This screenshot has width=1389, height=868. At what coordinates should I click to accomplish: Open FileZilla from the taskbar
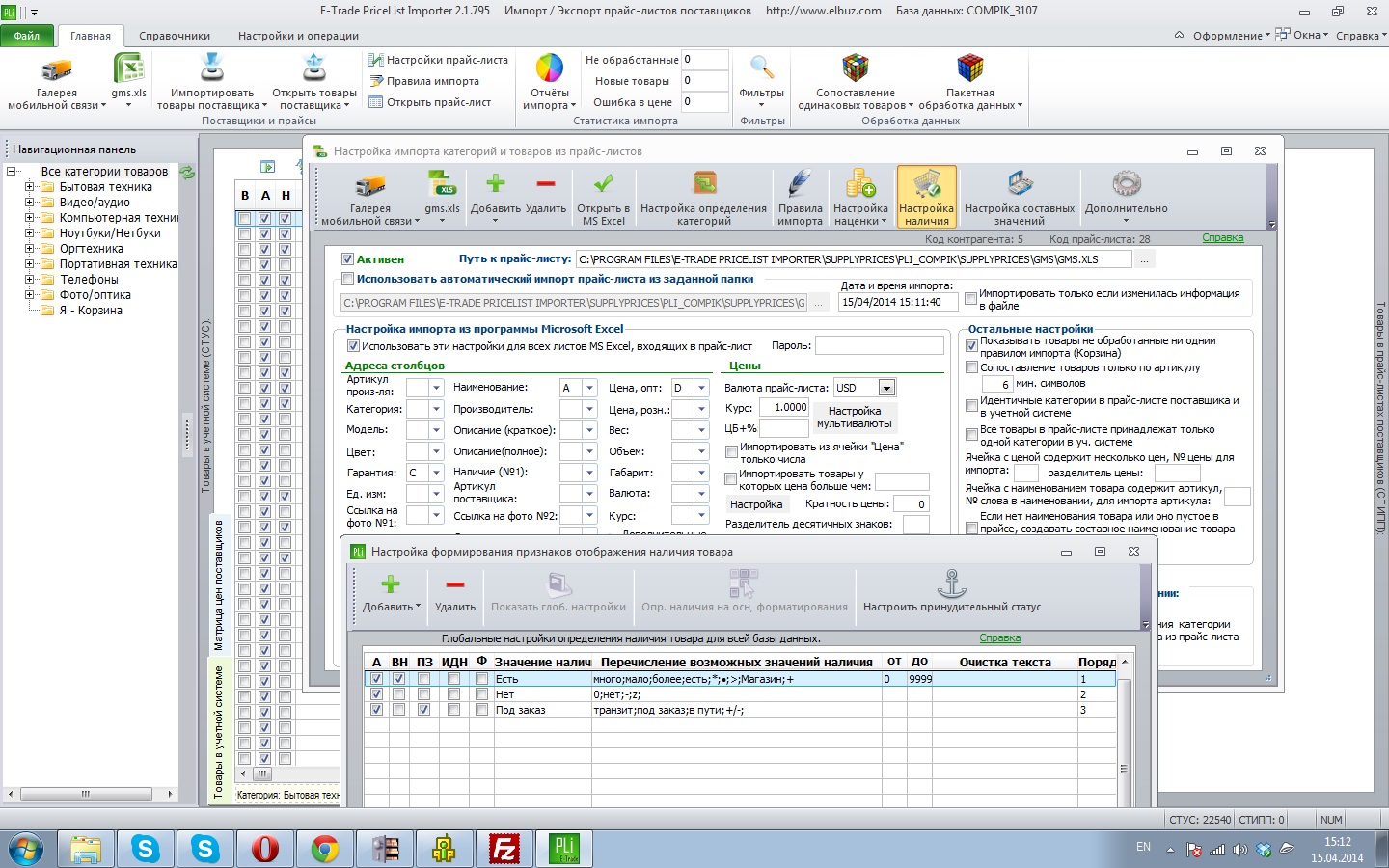[x=504, y=849]
